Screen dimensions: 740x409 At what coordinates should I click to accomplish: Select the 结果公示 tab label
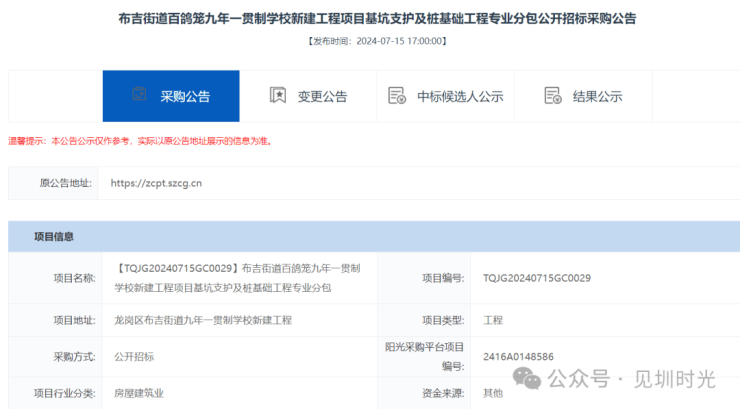click(x=597, y=97)
